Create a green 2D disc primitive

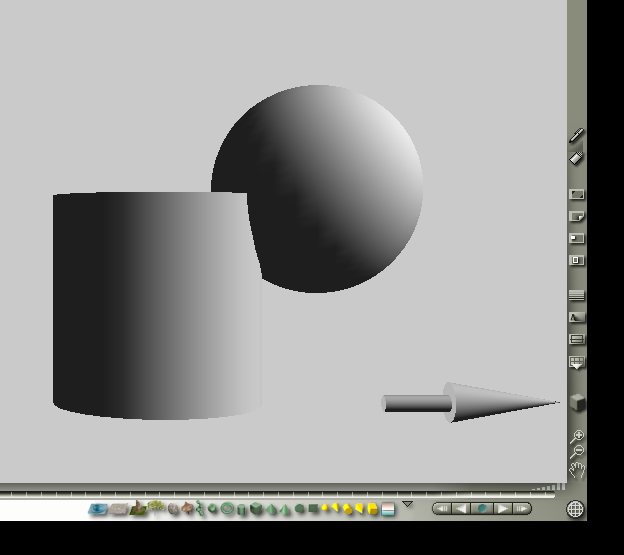click(299, 508)
